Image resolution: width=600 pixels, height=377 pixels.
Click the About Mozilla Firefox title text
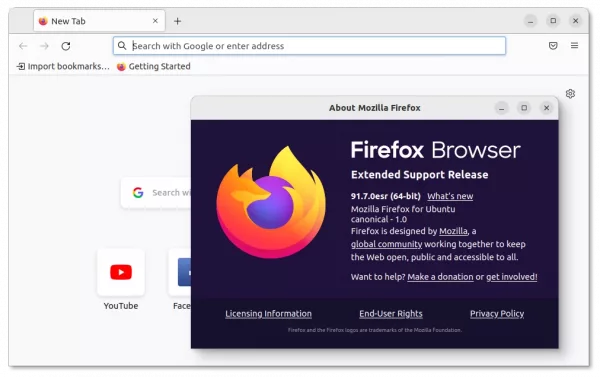(x=375, y=108)
